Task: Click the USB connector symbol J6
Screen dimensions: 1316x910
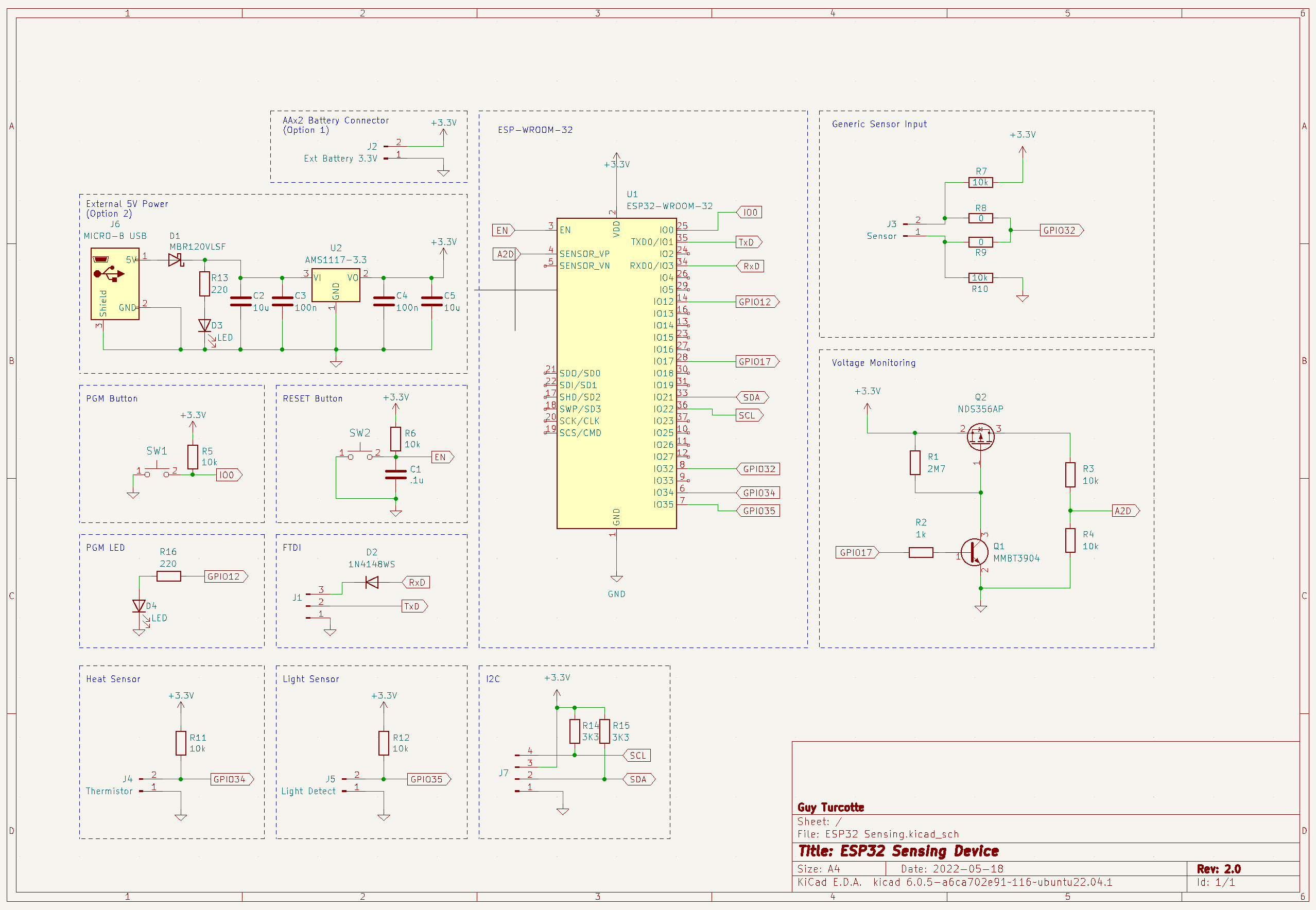Action: pyautogui.click(x=115, y=284)
